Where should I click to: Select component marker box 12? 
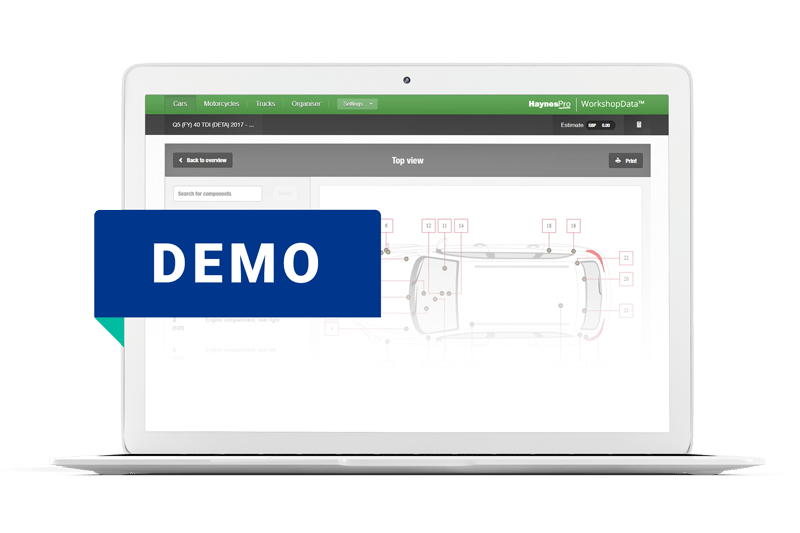(x=428, y=225)
